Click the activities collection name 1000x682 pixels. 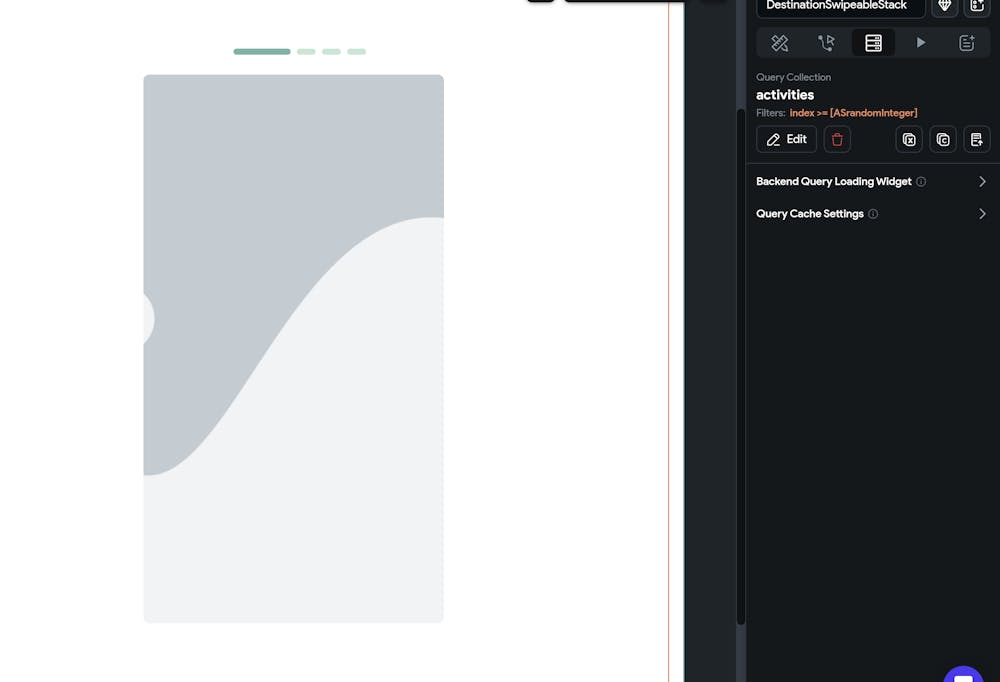click(785, 95)
